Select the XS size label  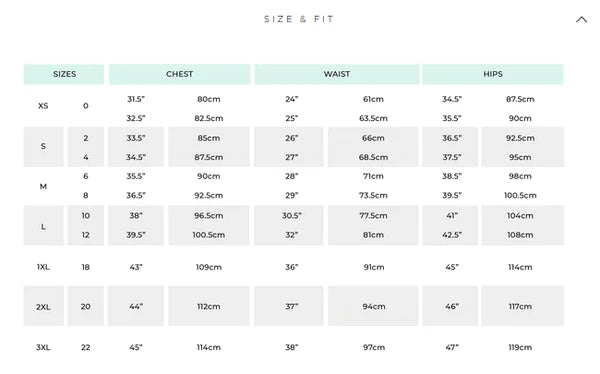click(x=43, y=106)
